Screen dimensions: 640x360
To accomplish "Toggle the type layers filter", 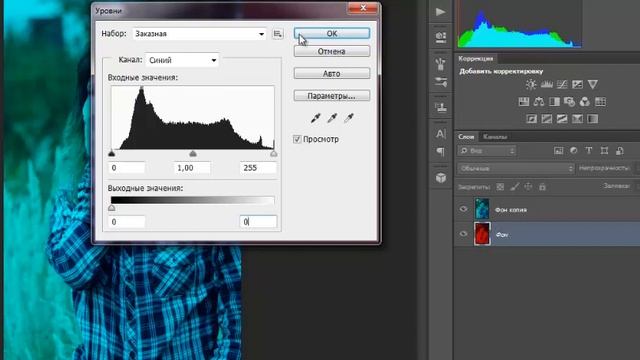I will (589, 151).
